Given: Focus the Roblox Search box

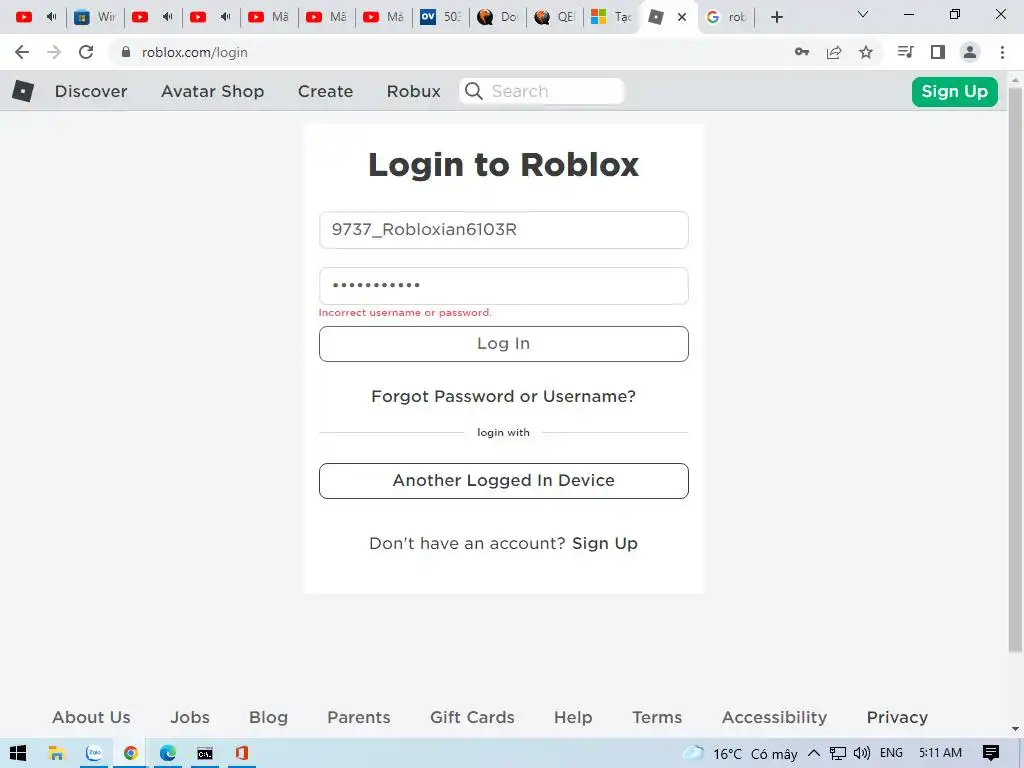Looking at the screenshot, I should pyautogui.click(x=541, y=91).
